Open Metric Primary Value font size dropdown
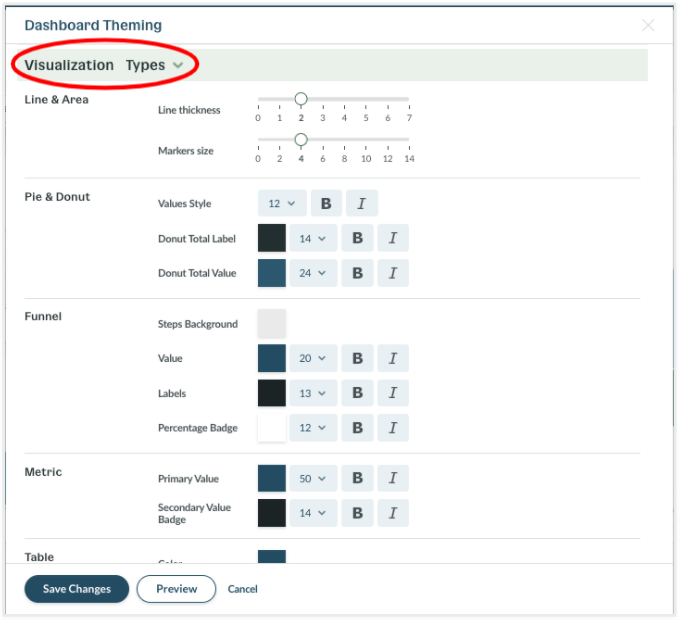Image resolution: width=681 pixels, height=620 pixels. [x=313, y=479]
